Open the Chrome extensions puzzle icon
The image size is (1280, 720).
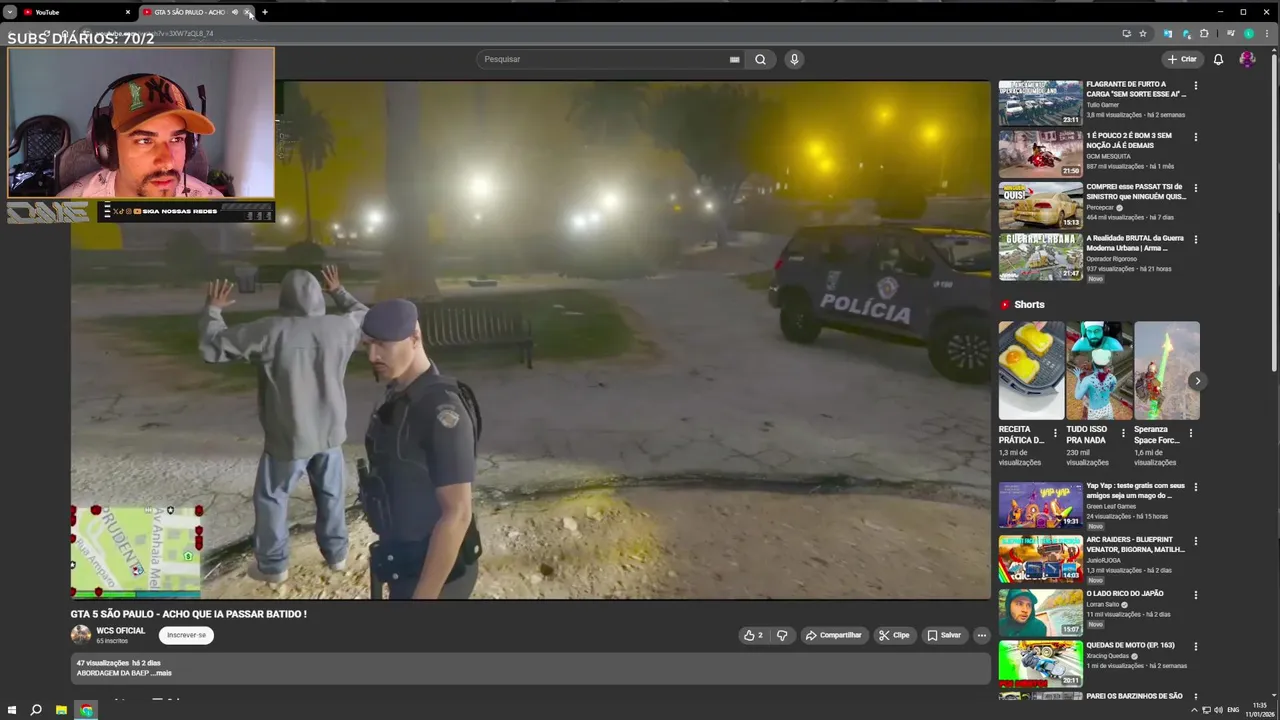1204,33
